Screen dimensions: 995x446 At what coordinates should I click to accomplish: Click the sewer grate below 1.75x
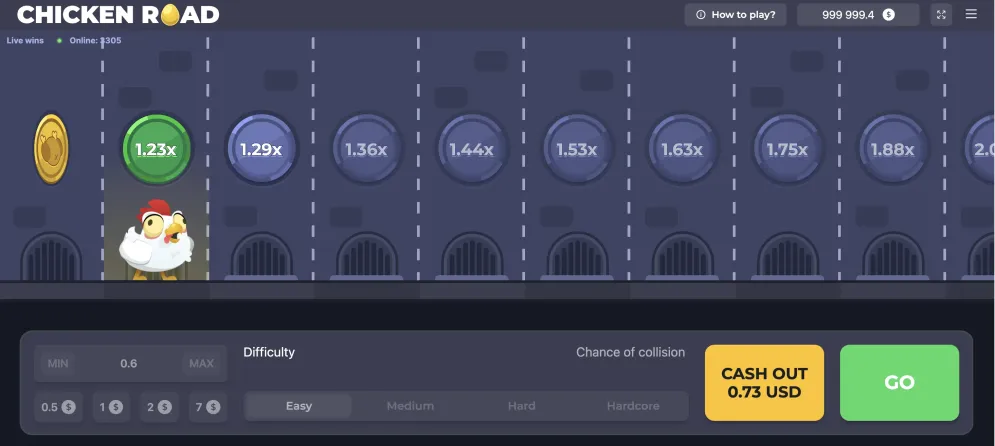coord(788,256)
